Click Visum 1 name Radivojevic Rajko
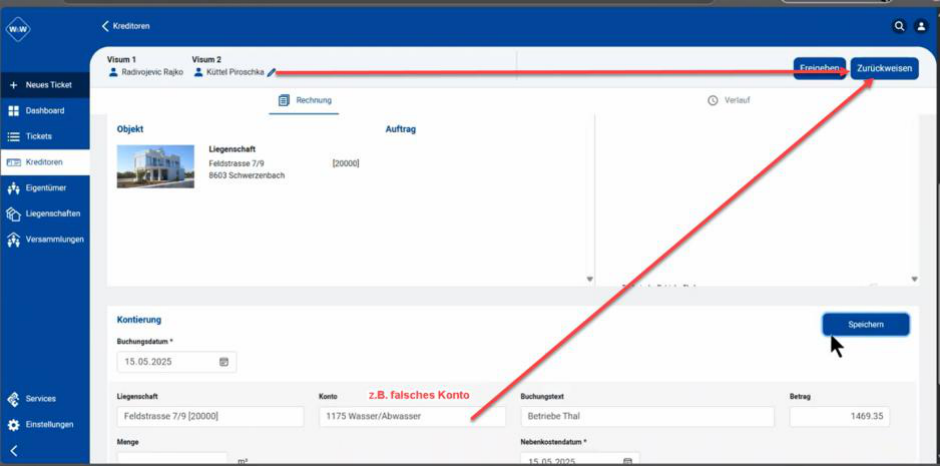Screen dimensions: 940x466 [x=152, y=72]
